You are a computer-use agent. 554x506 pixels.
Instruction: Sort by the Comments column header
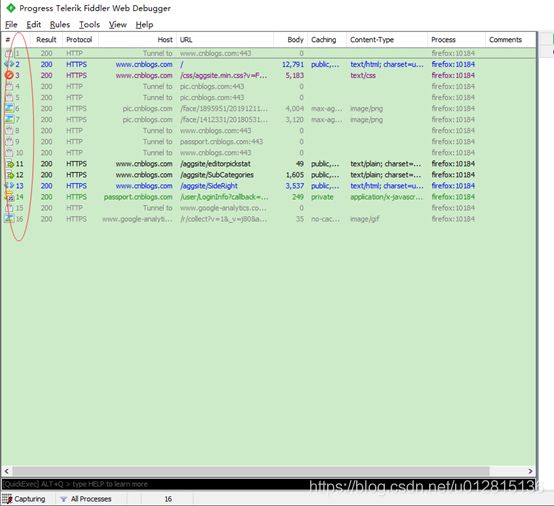pos(511,40)
